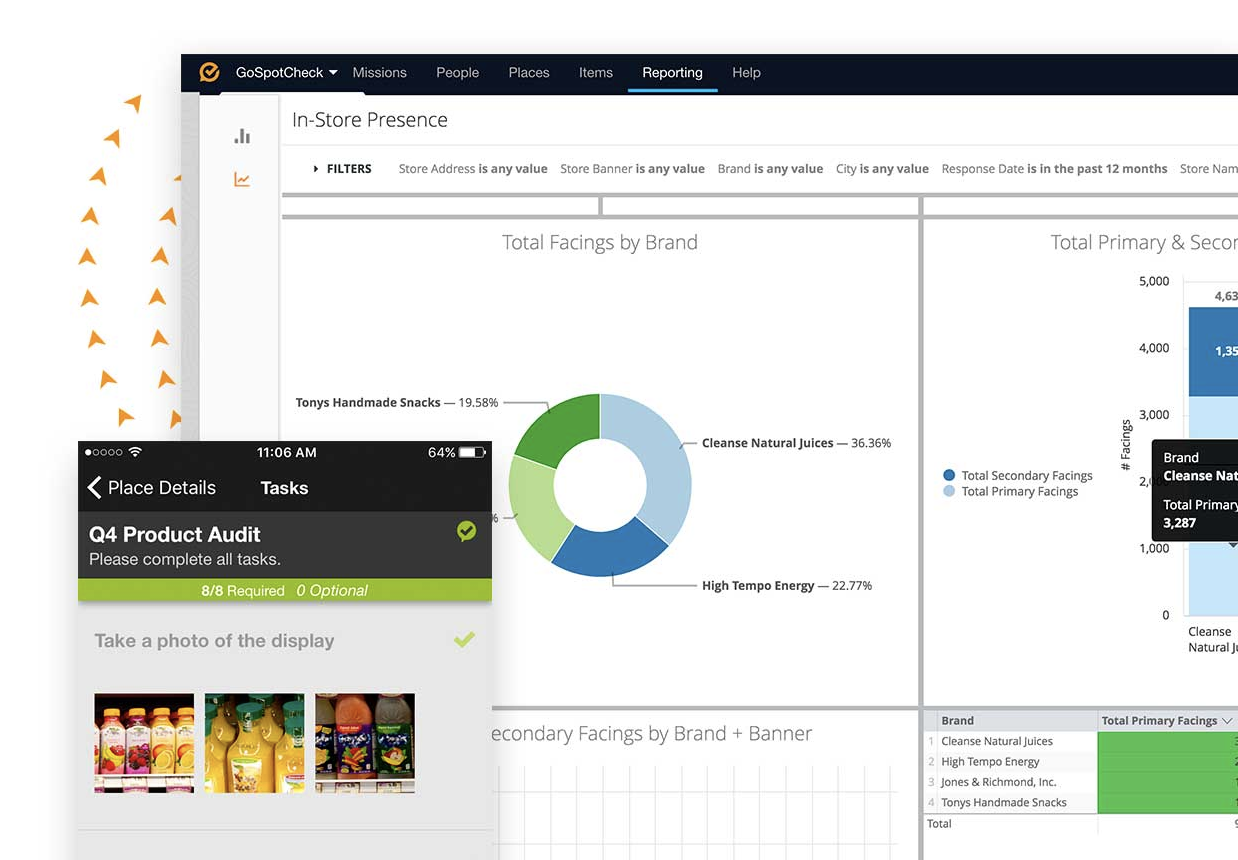Click the High Tempo Energy 22.77% label
Viewport: 1238px width, 860px height.
[787, 585]
